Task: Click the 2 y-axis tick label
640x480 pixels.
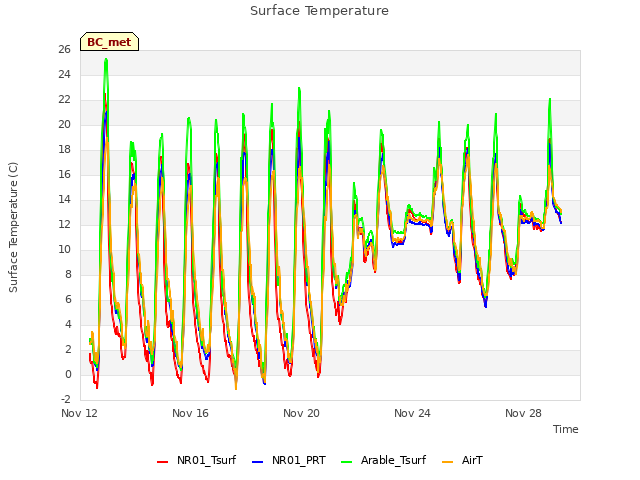Action: [x=68, y=349]
